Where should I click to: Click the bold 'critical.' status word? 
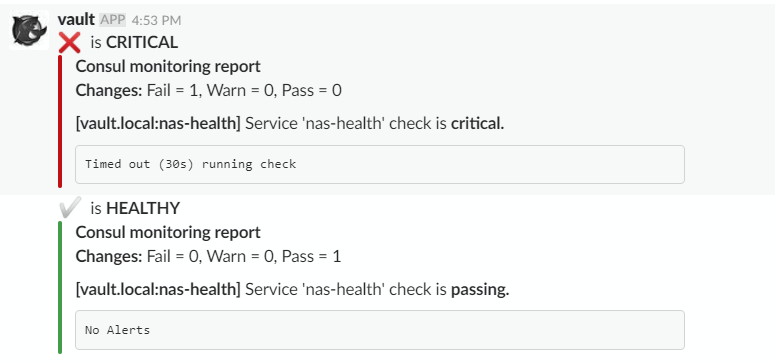[x=477, y=124]
